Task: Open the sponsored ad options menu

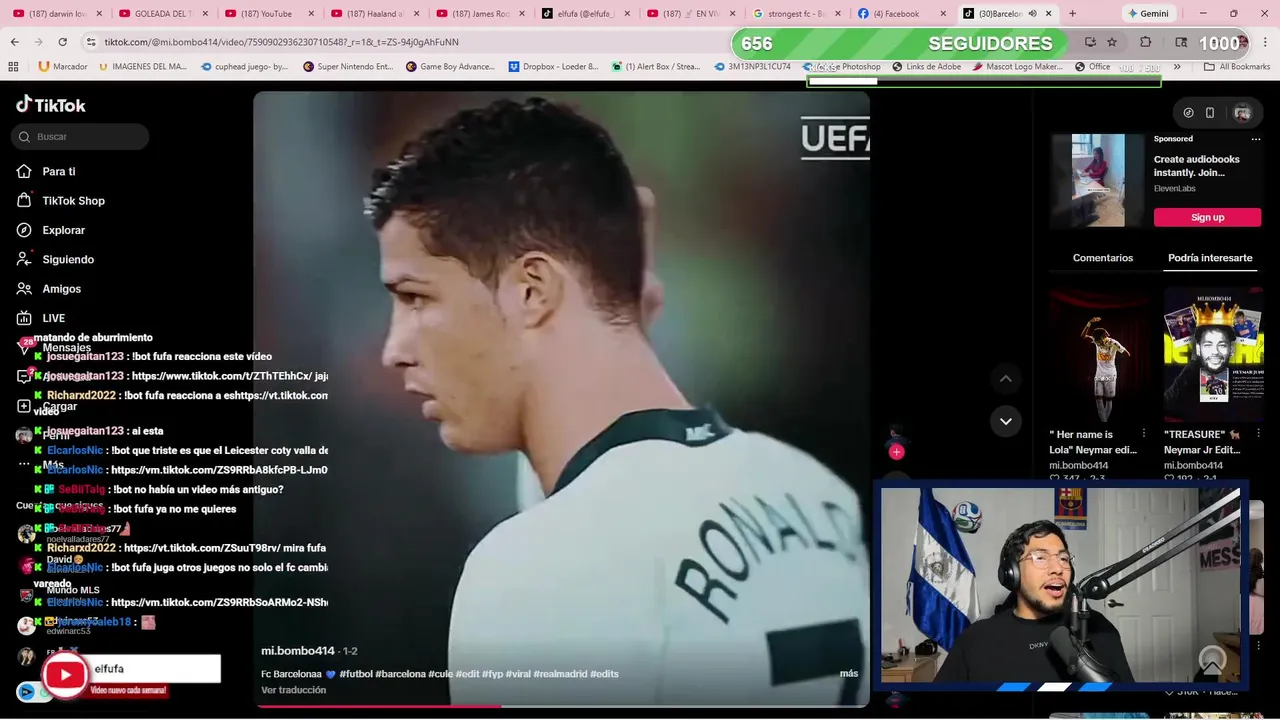Action: click(1257, 139)
